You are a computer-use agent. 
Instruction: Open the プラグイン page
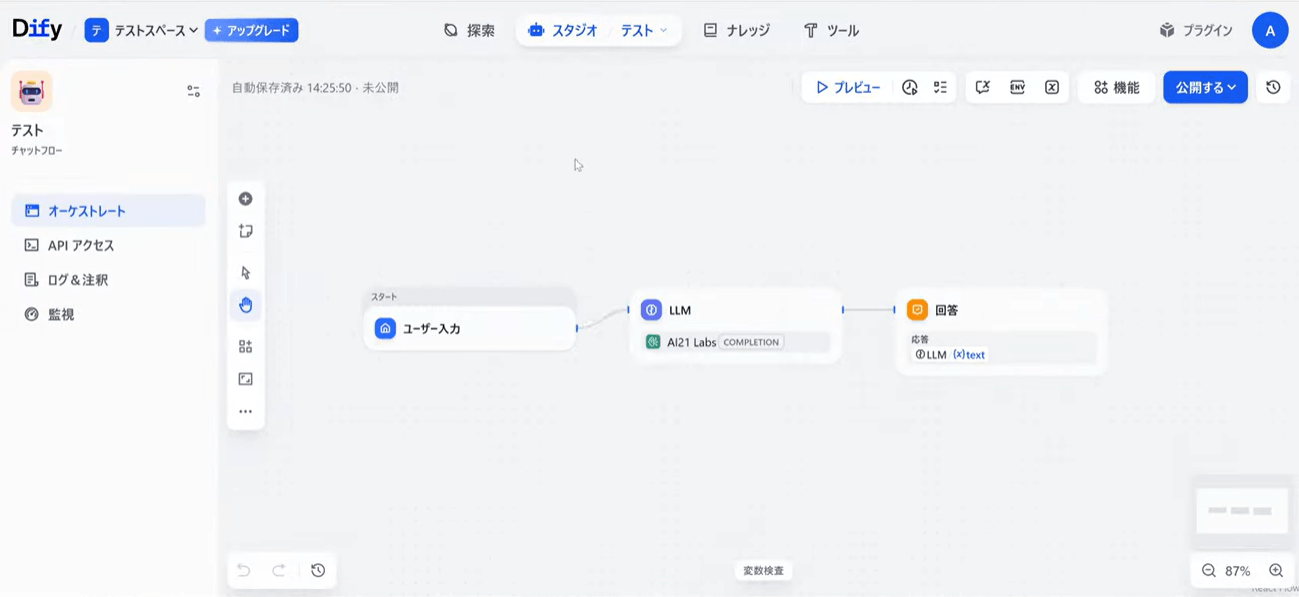click(x=1196, y=31)
